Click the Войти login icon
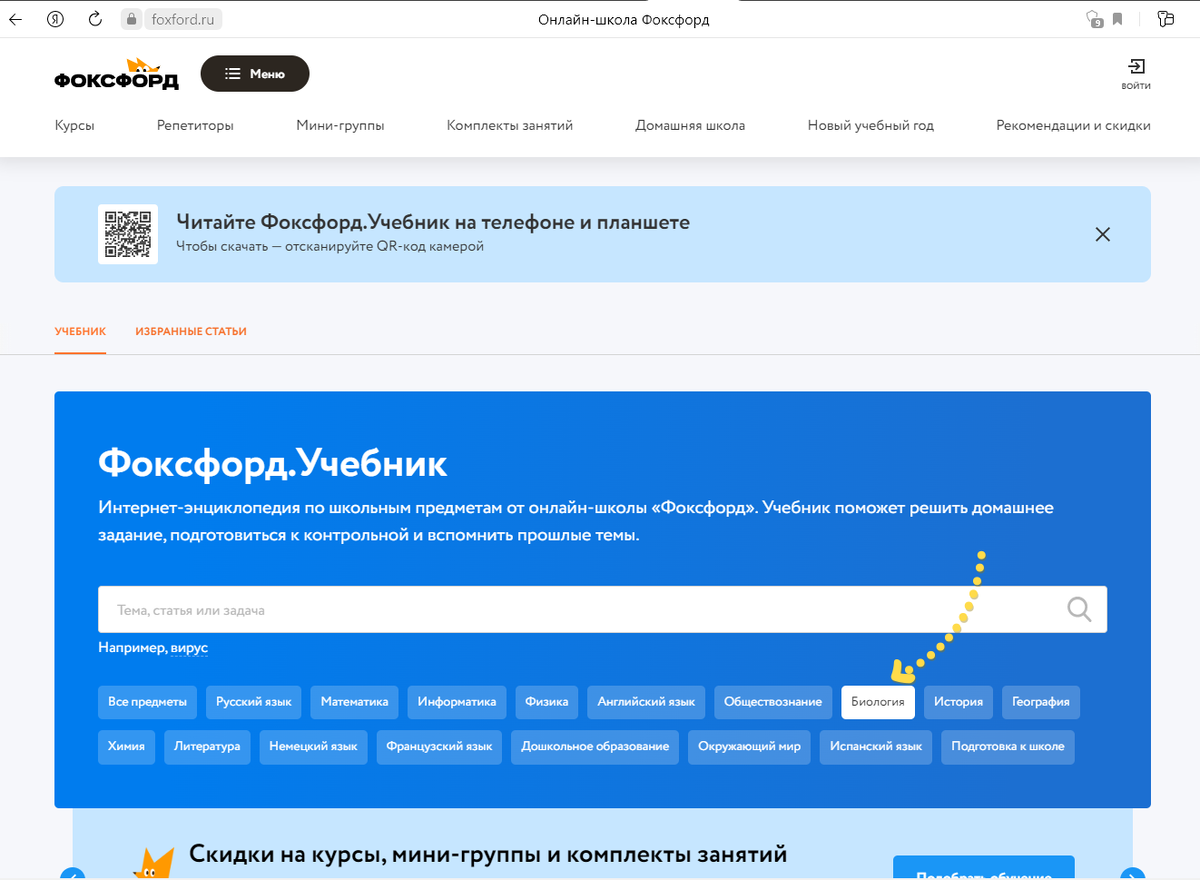The height and width of the screenshot is (880, 1200). (x=1136, y=74)
